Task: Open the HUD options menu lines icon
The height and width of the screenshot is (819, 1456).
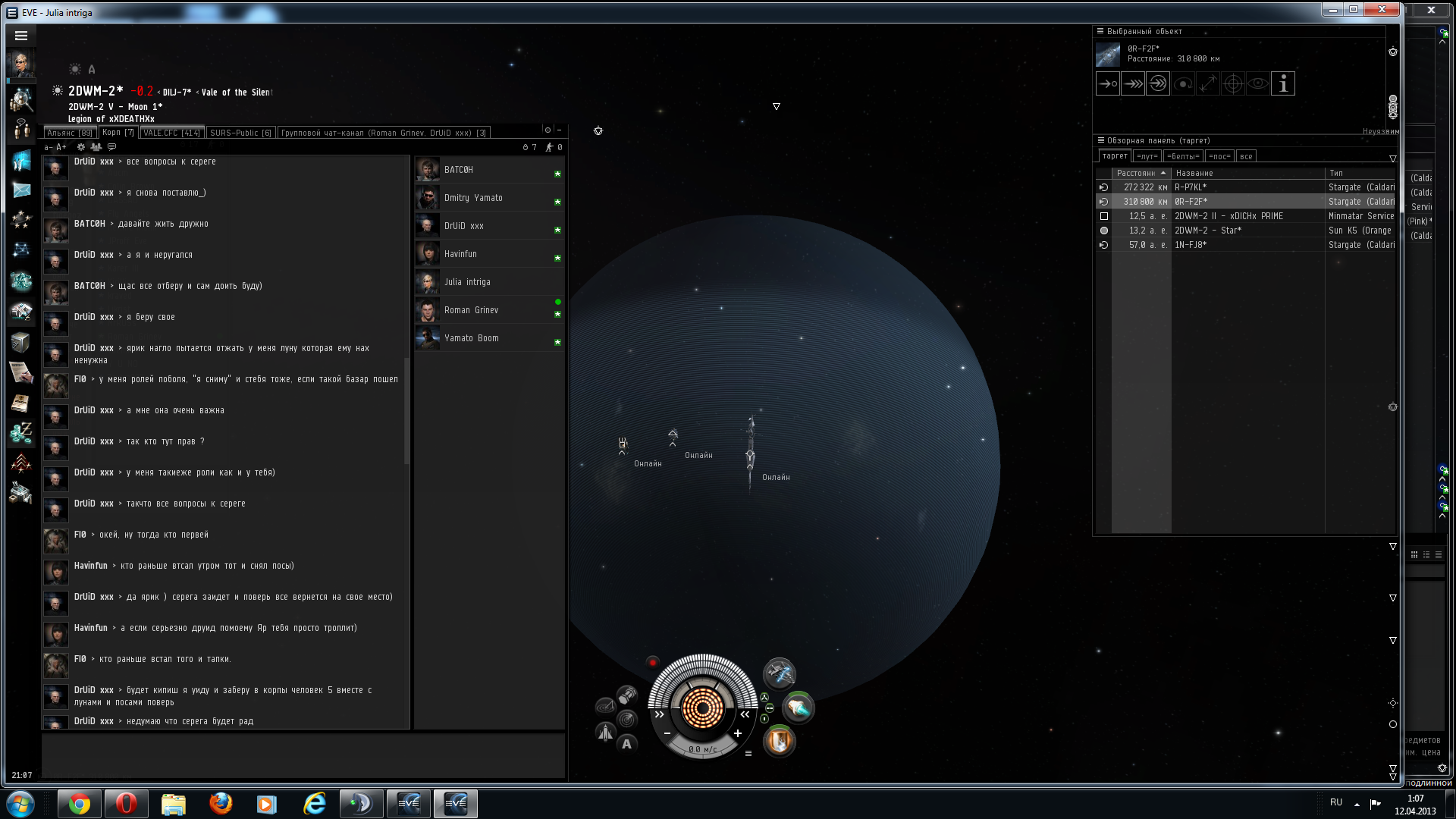Action: point(748,754)
